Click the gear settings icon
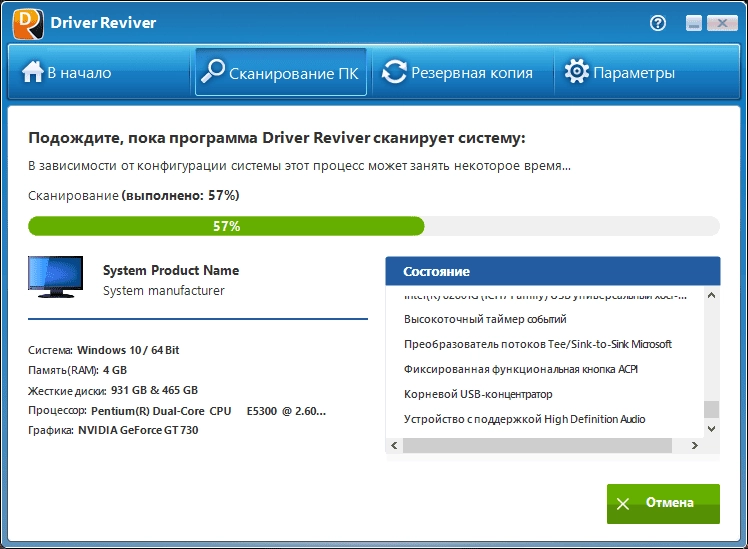The height and width of the screenshot is (549, 748). point(577,72)
